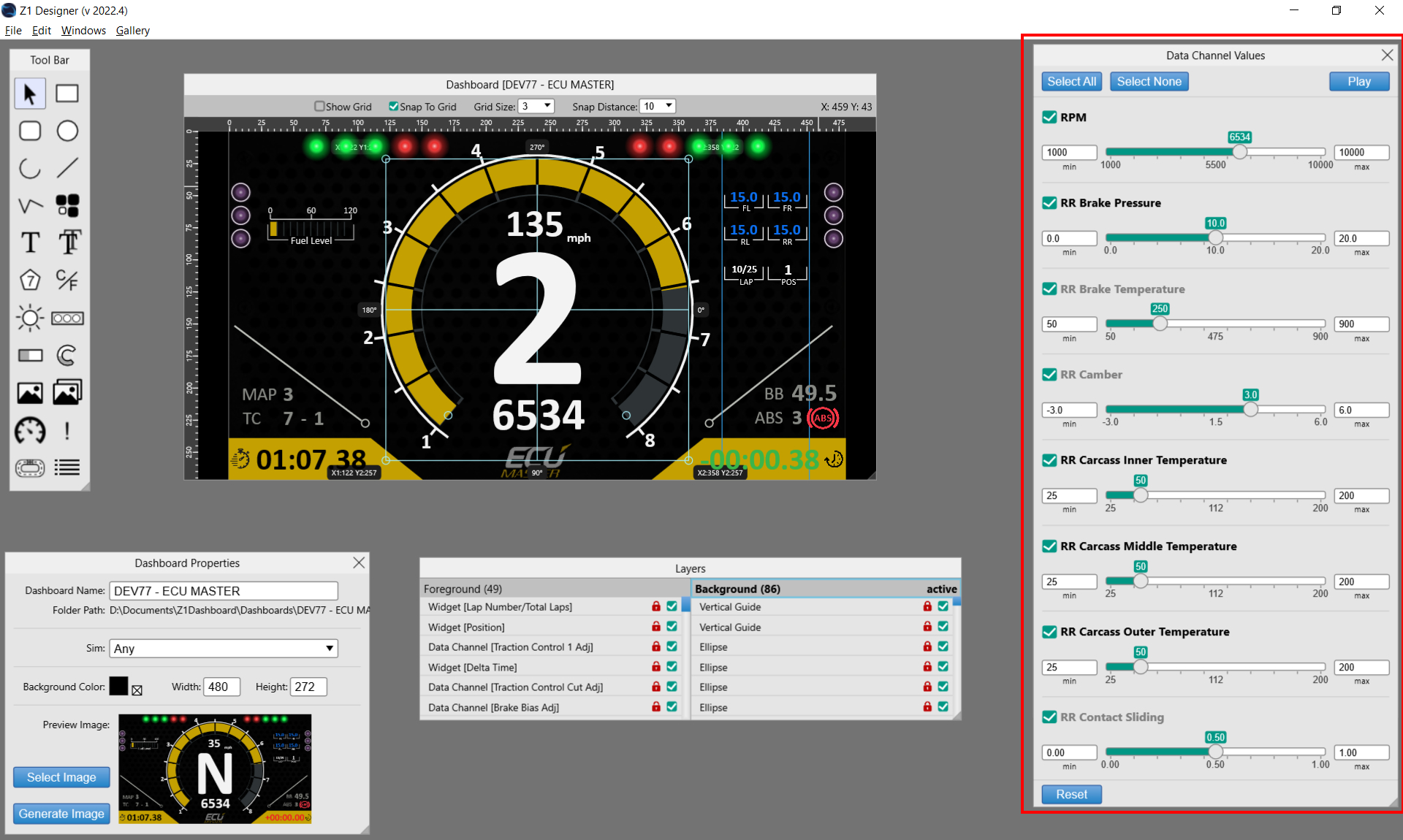Select the exclamation warning tool
The width and height of the screenshot is (1403, 840).
pyautogui.click(x=67, y=431)
